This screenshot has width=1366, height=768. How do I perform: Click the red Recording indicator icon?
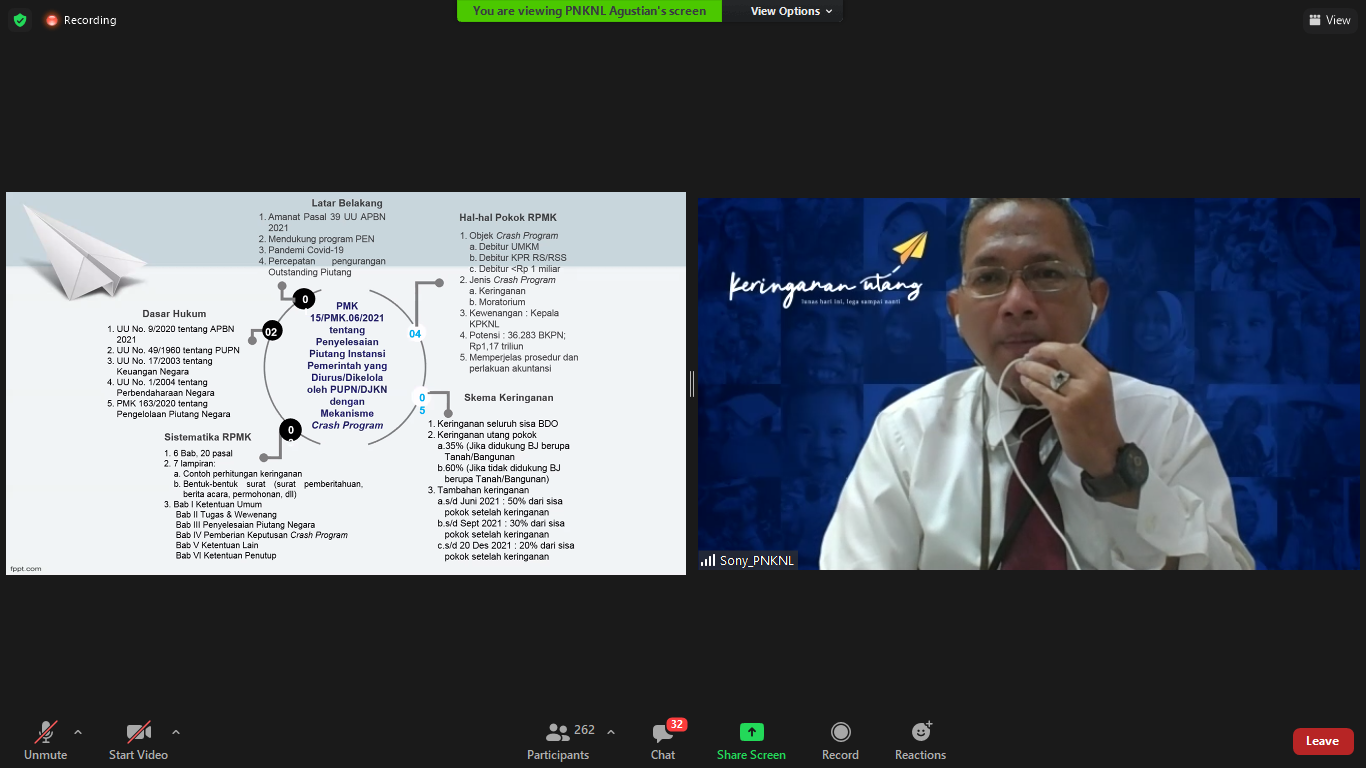coord(52,20)
